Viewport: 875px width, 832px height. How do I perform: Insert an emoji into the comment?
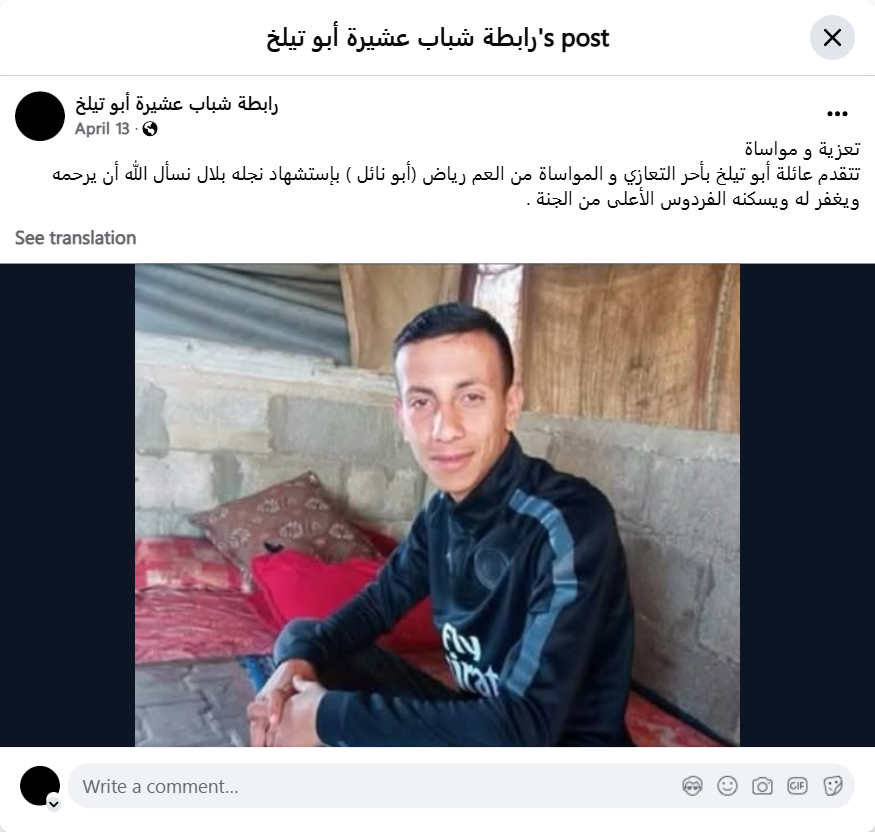click(727, 786)
